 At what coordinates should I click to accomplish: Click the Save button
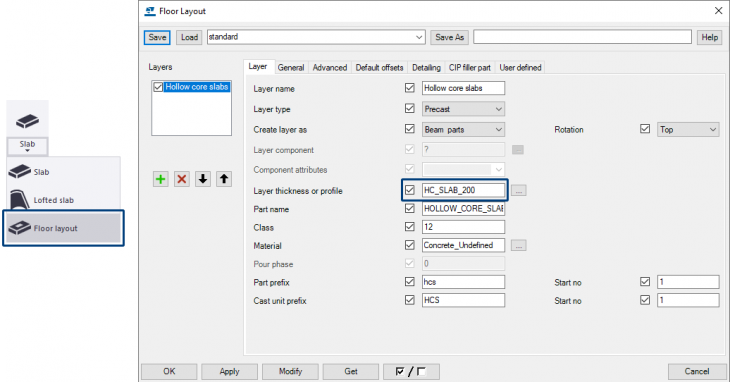click(157, 37)
